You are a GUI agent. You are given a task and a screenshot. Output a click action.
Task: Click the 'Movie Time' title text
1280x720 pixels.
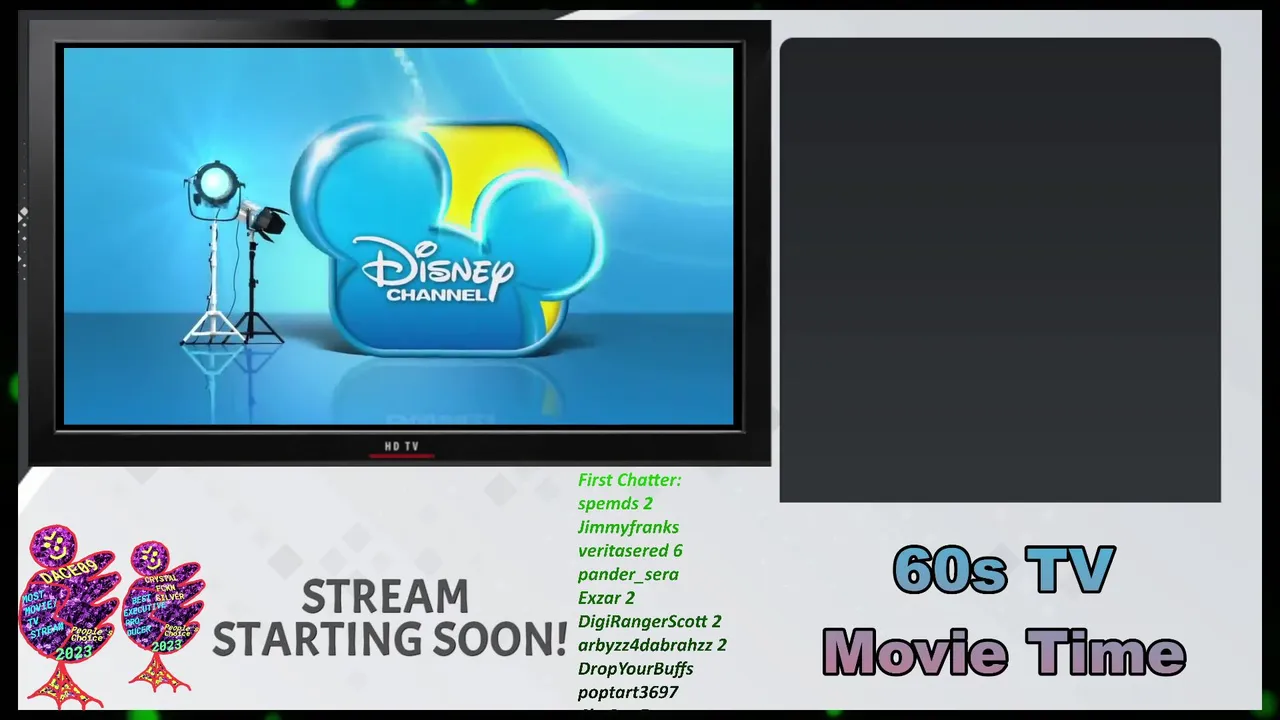(1004, 652)
